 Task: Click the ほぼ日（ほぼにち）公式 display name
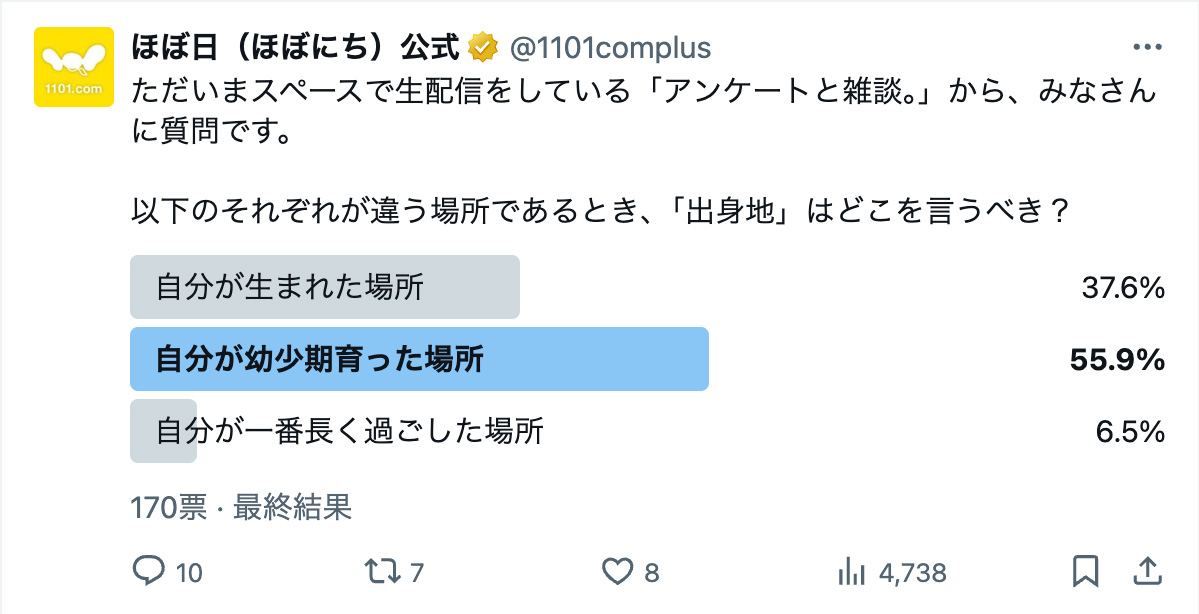295,47
